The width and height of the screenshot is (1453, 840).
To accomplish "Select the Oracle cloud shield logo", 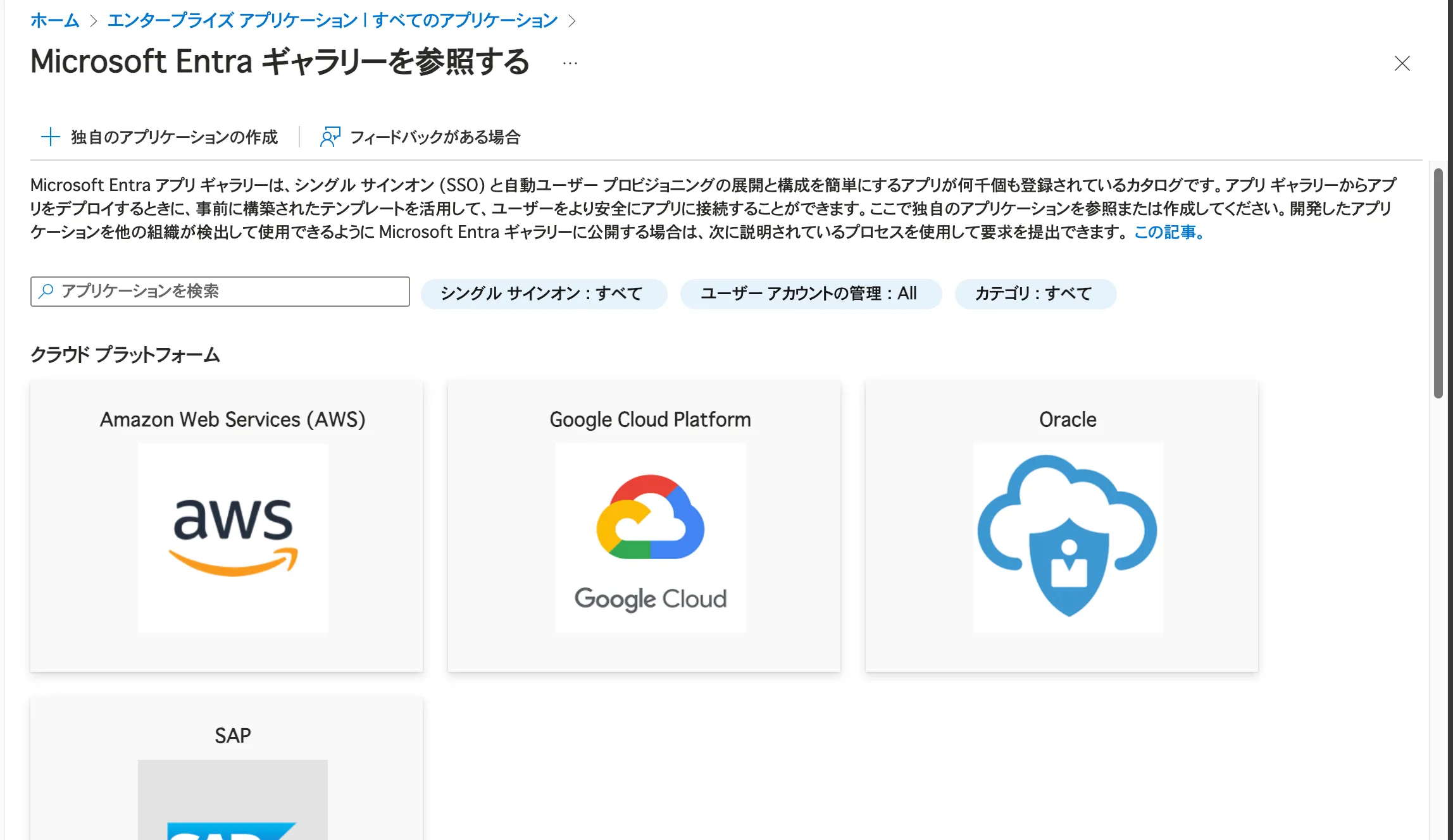I will click(x=1068, y=538).
